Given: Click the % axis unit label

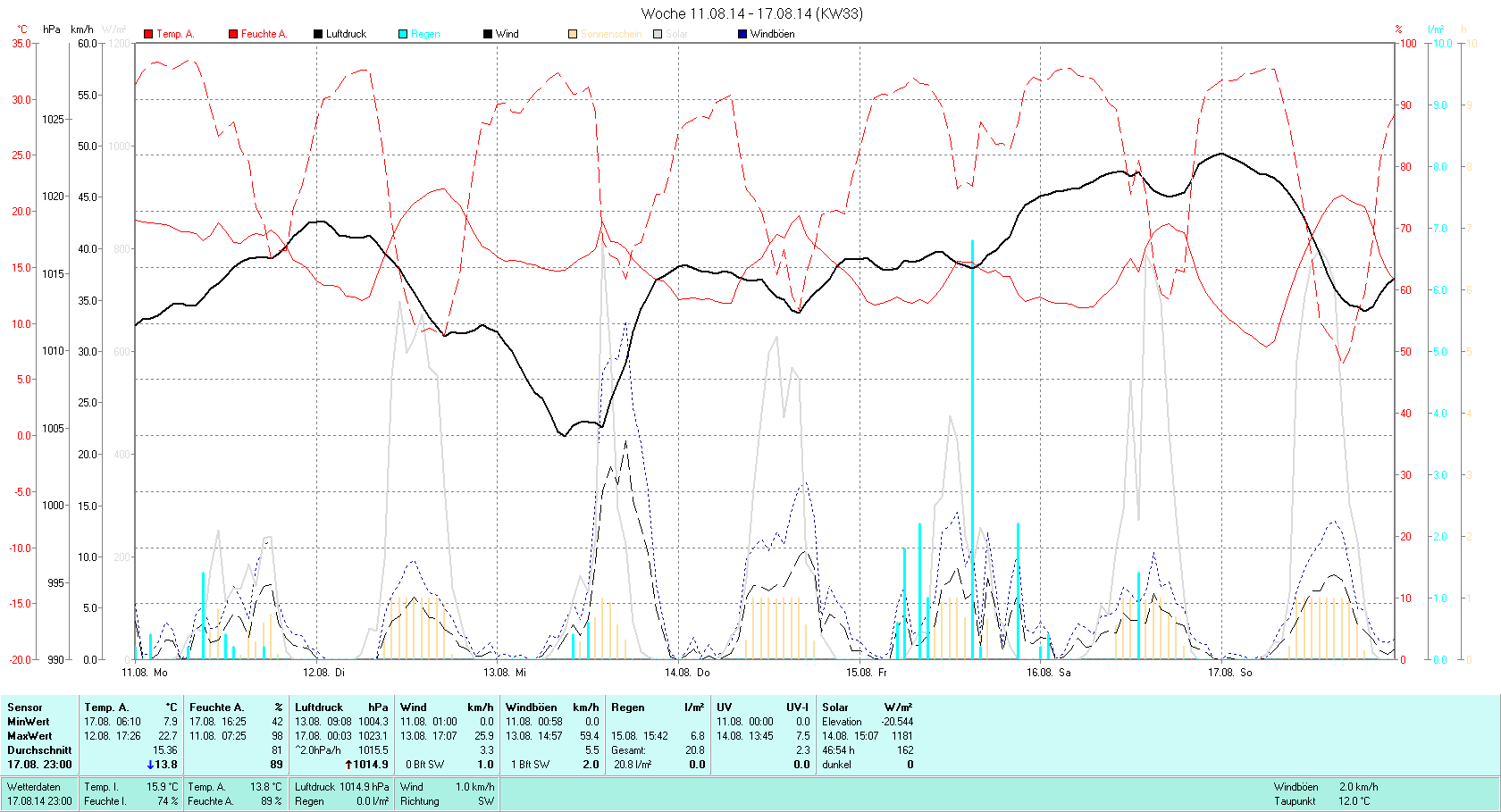Looking at the screenshot, I should (1399, 29).
